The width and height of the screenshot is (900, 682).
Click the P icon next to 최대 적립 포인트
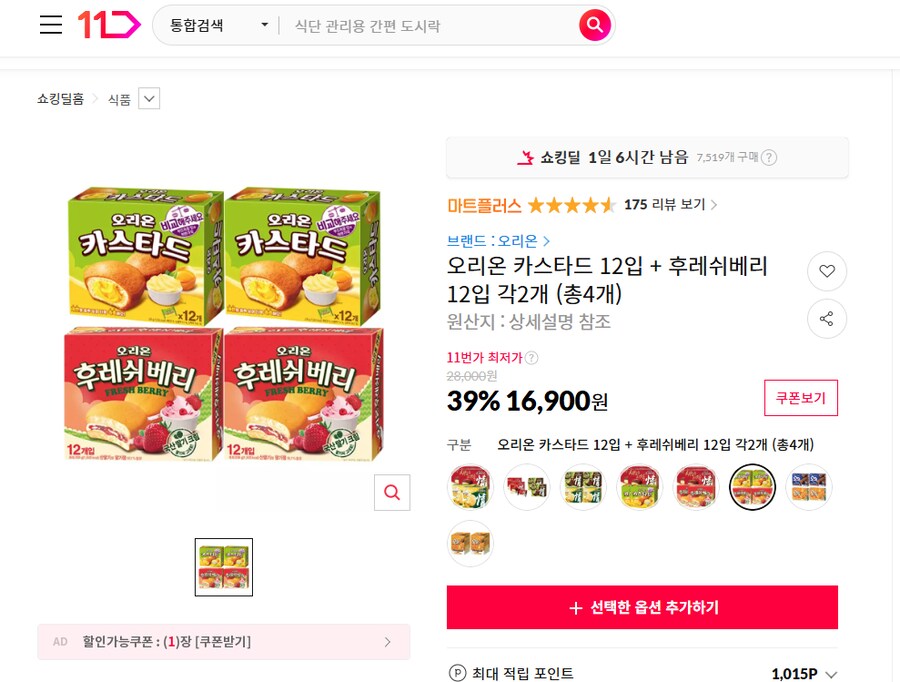[459, 673]
